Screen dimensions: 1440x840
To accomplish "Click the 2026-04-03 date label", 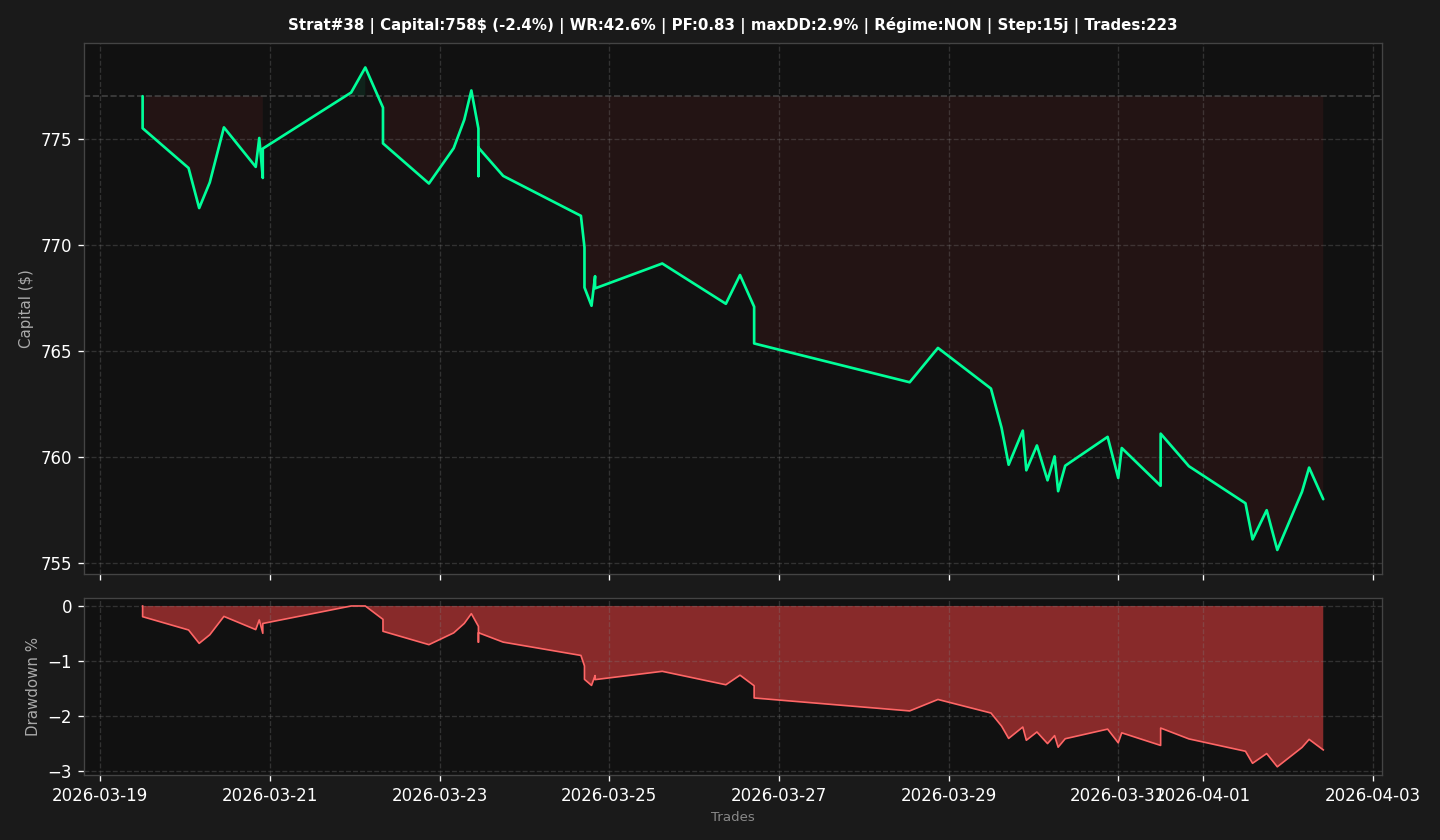I will point(1373,795).
